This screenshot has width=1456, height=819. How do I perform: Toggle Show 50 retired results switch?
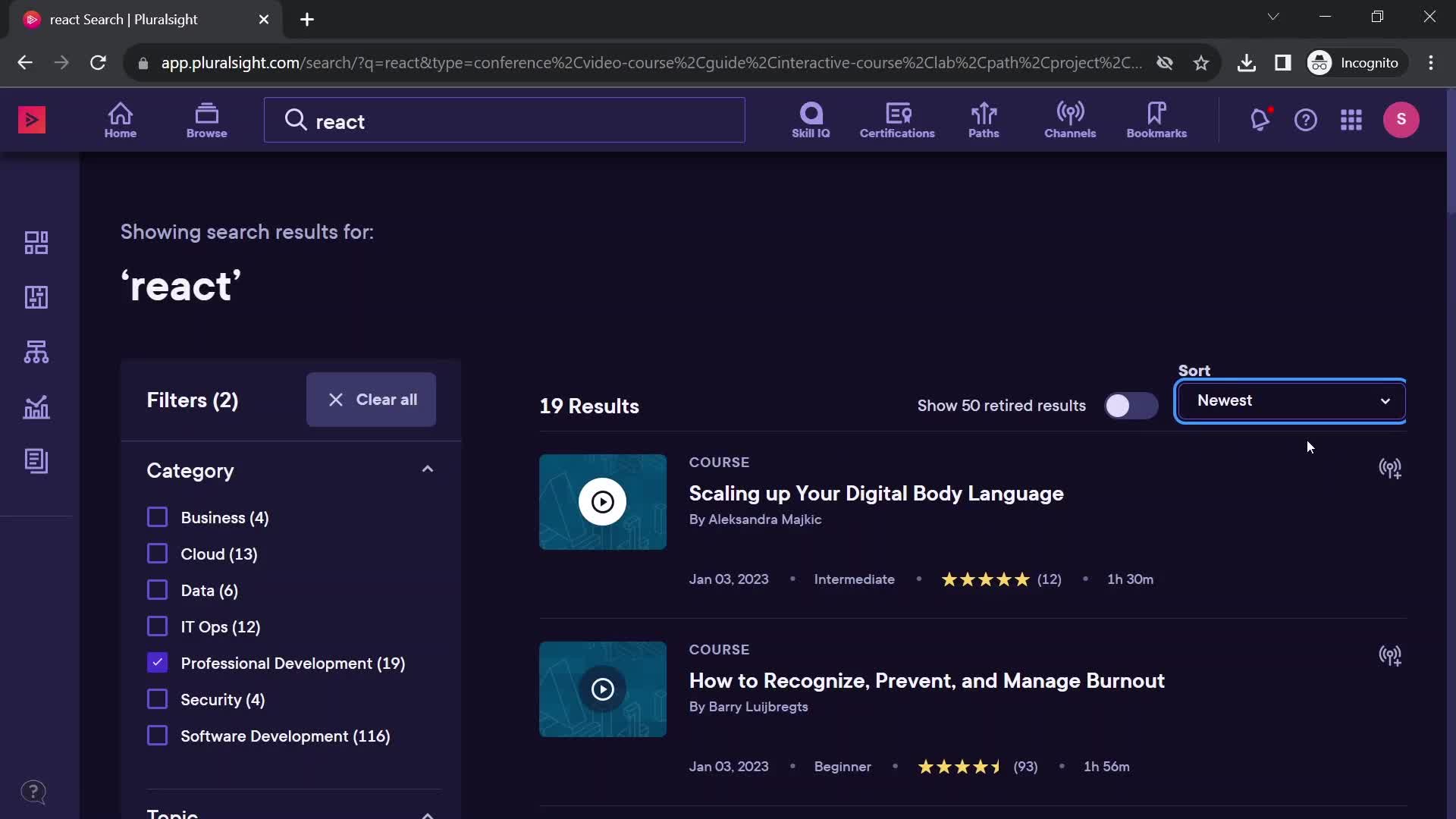[x=1131, y=406]
